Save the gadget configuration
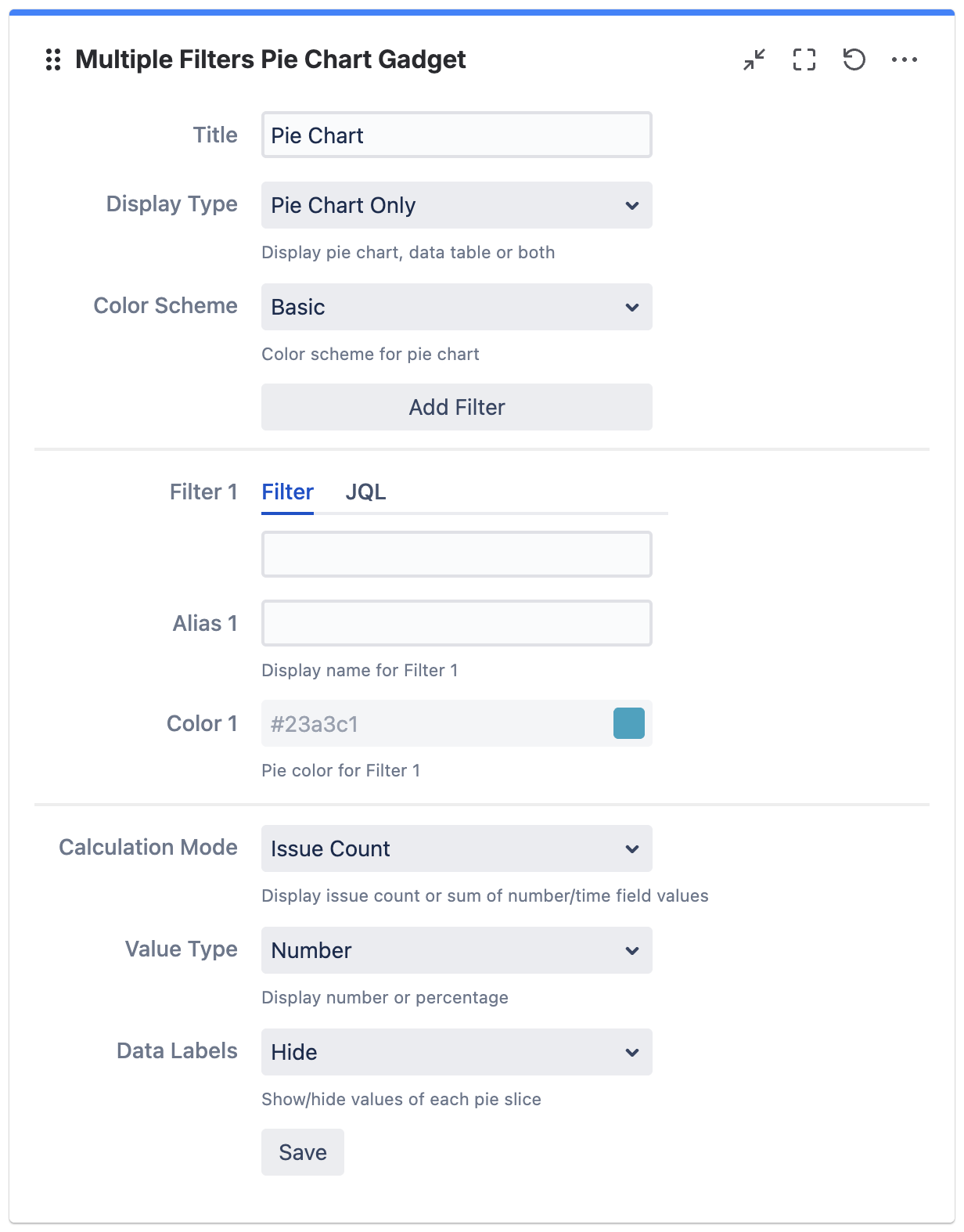Viewport: 964px width, 1232px height. [302, 1151]
